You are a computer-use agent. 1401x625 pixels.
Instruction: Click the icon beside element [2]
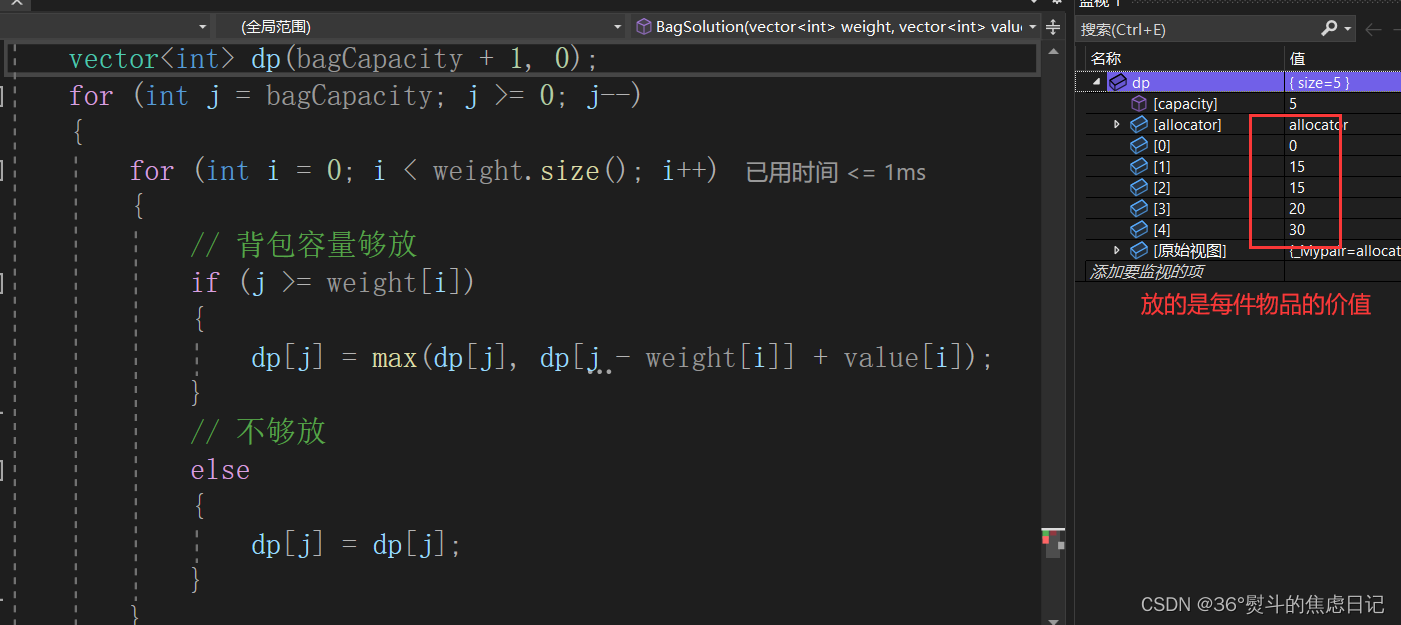click(1139, 188)
